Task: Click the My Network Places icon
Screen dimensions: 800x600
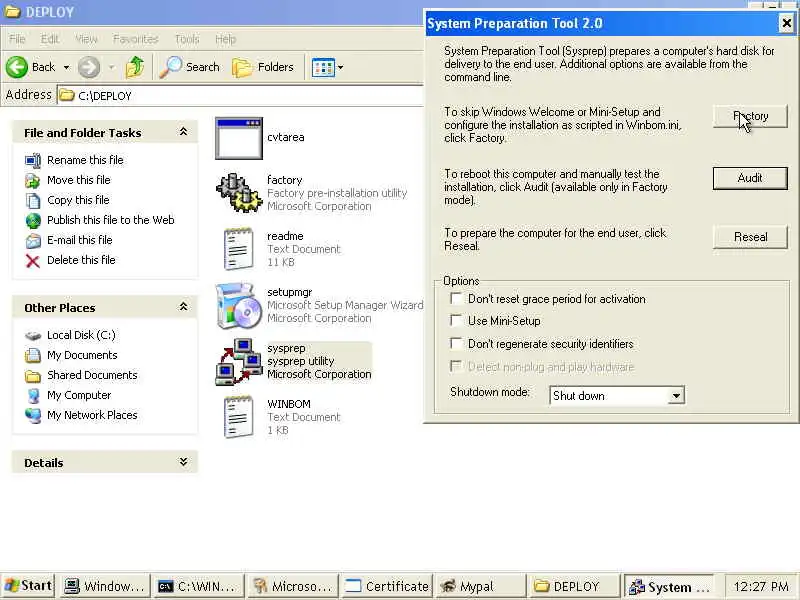Action: tap(33, 415)
